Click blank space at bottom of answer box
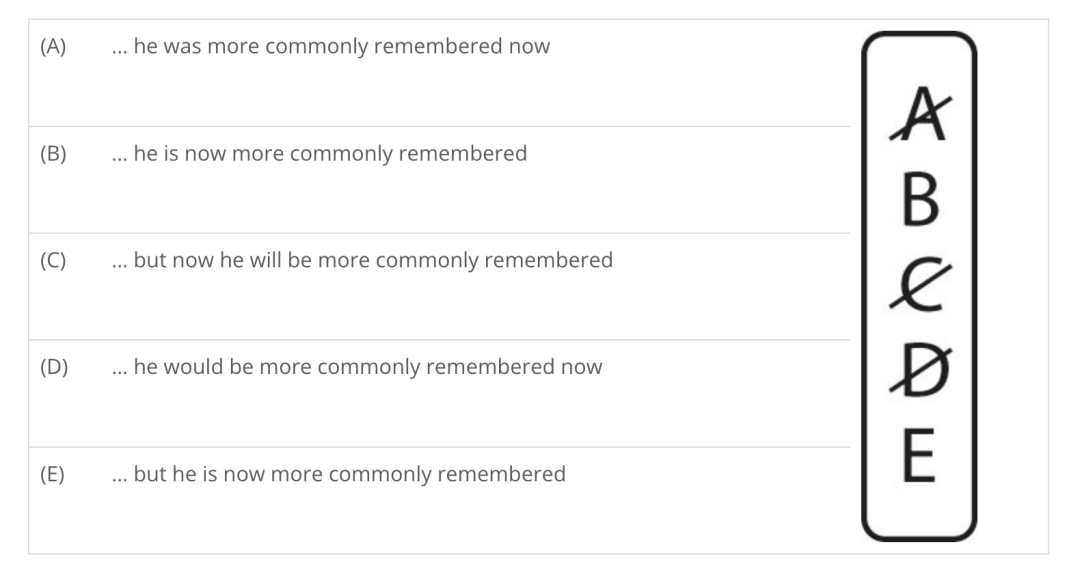The image size is (1080, 577). pos(920,511)
